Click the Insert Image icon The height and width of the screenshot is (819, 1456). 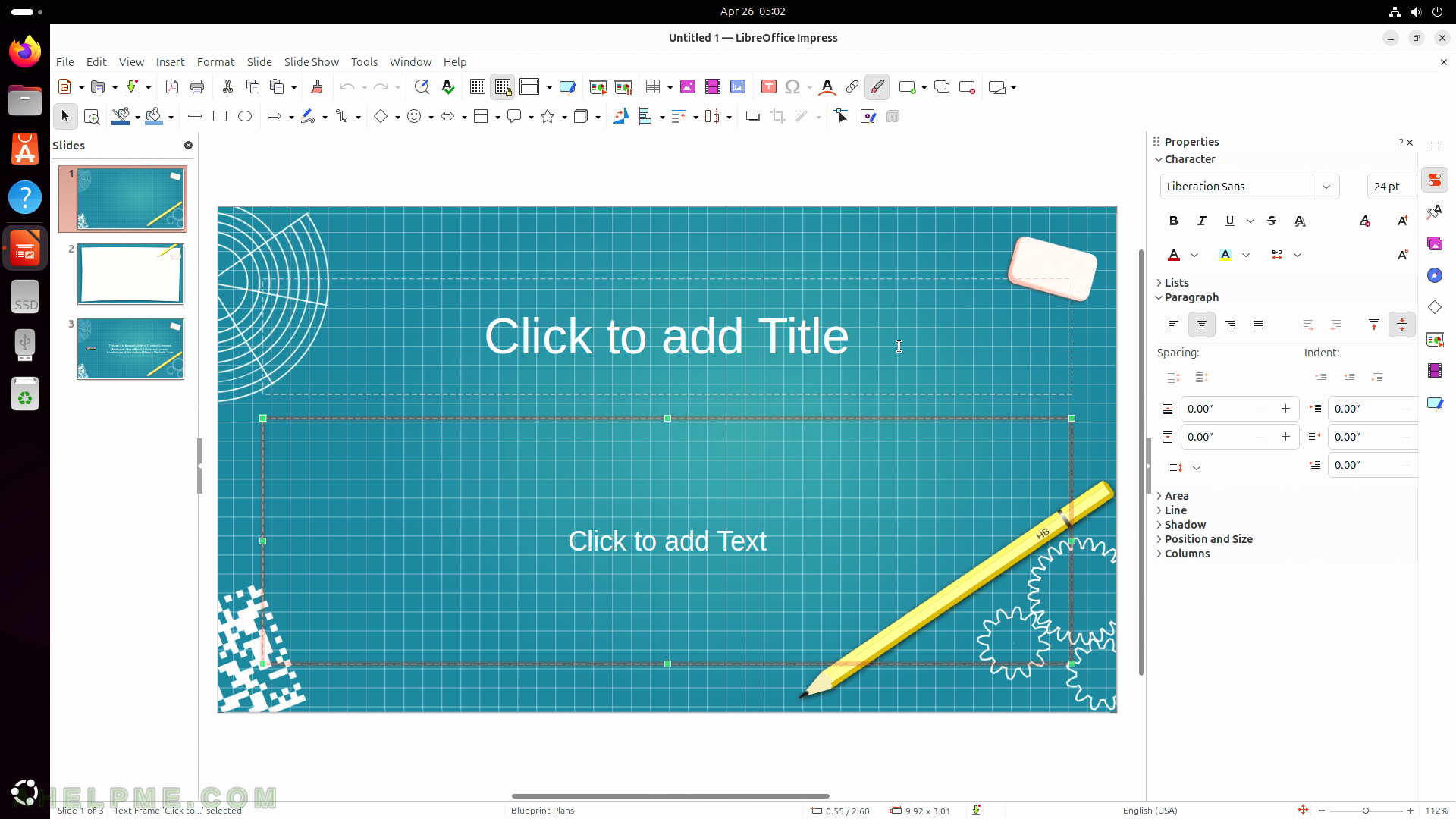coord(688,87)
